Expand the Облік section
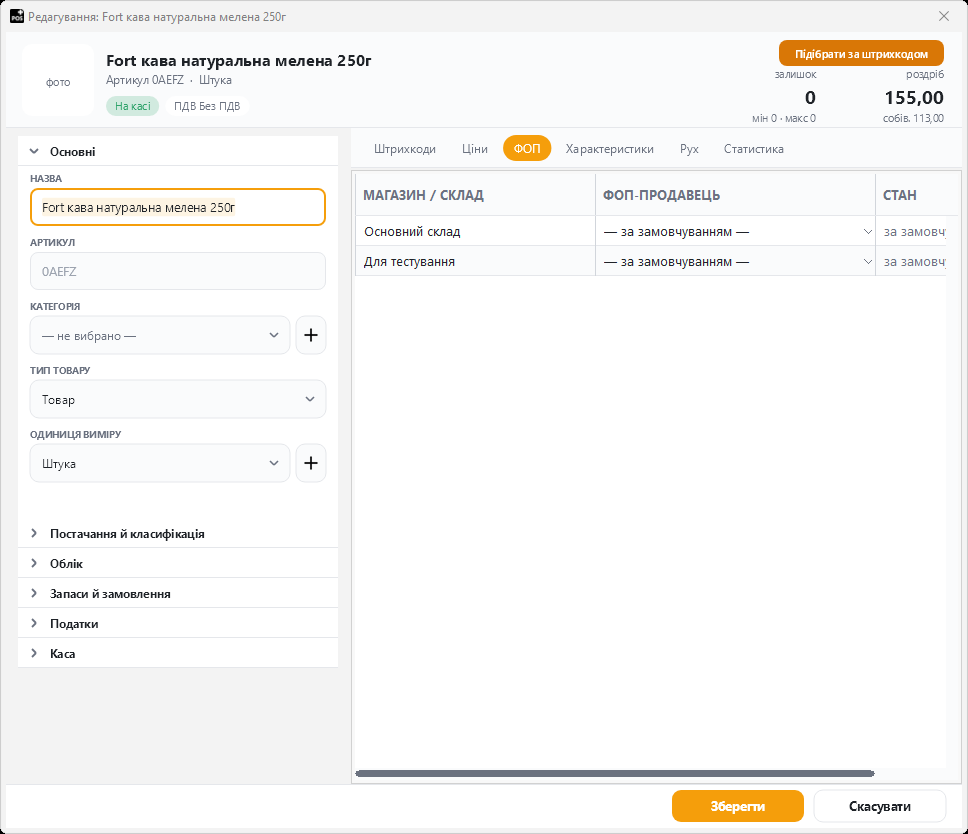Screen dimensions: 968x834 [178, 564]
